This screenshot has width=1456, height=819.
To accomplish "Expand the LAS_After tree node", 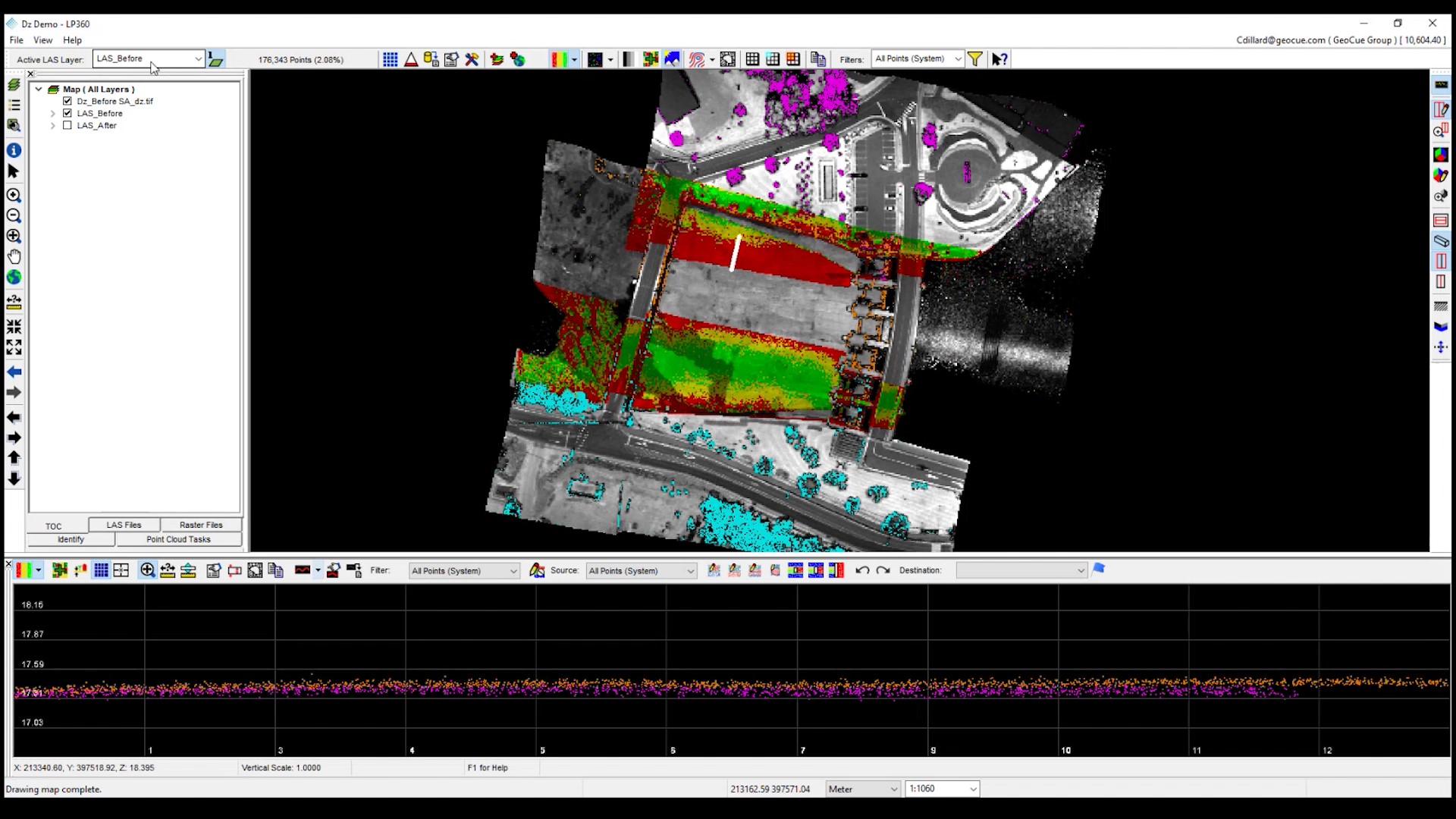I will [53, 126].
